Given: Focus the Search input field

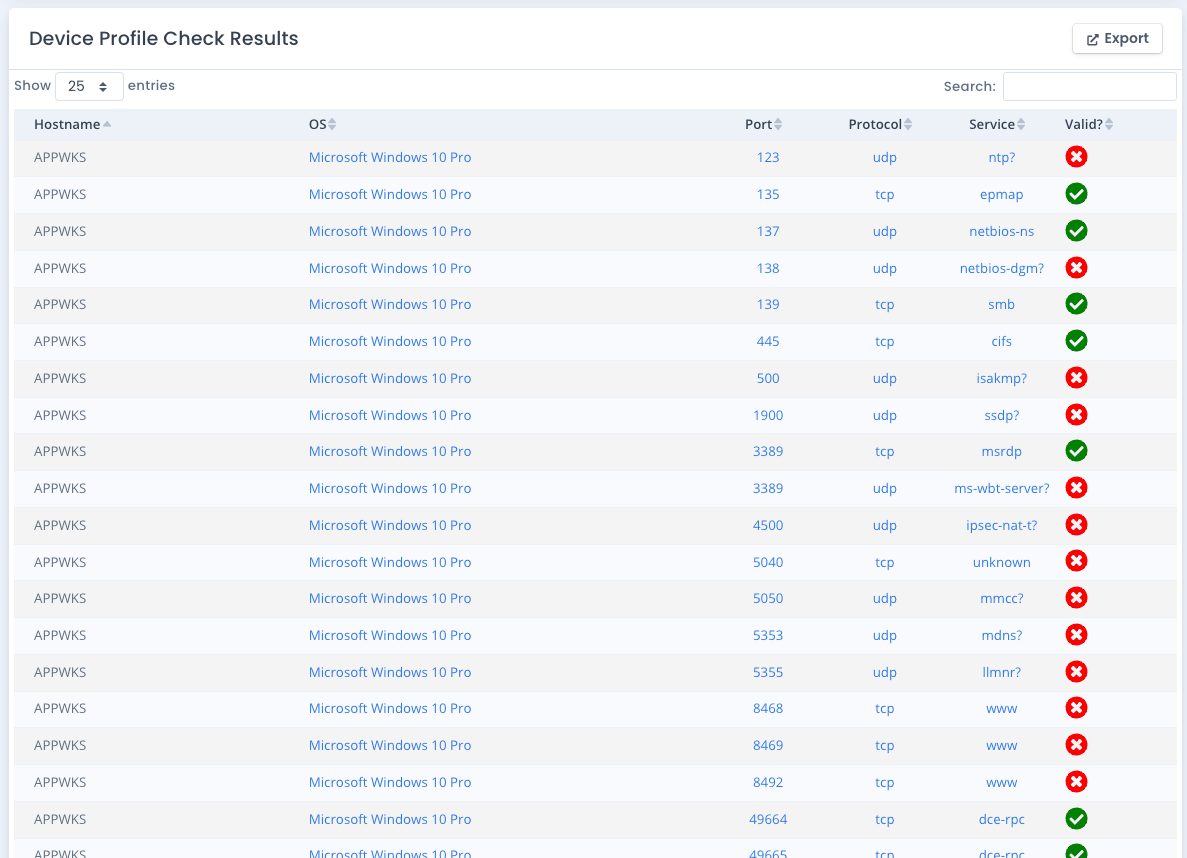Looking at the screenshot, I should point(1089,86).
